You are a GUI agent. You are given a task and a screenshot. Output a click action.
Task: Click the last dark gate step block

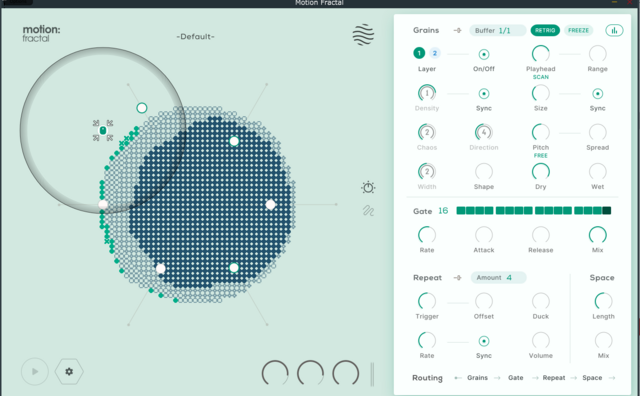(x=607, y=211)
